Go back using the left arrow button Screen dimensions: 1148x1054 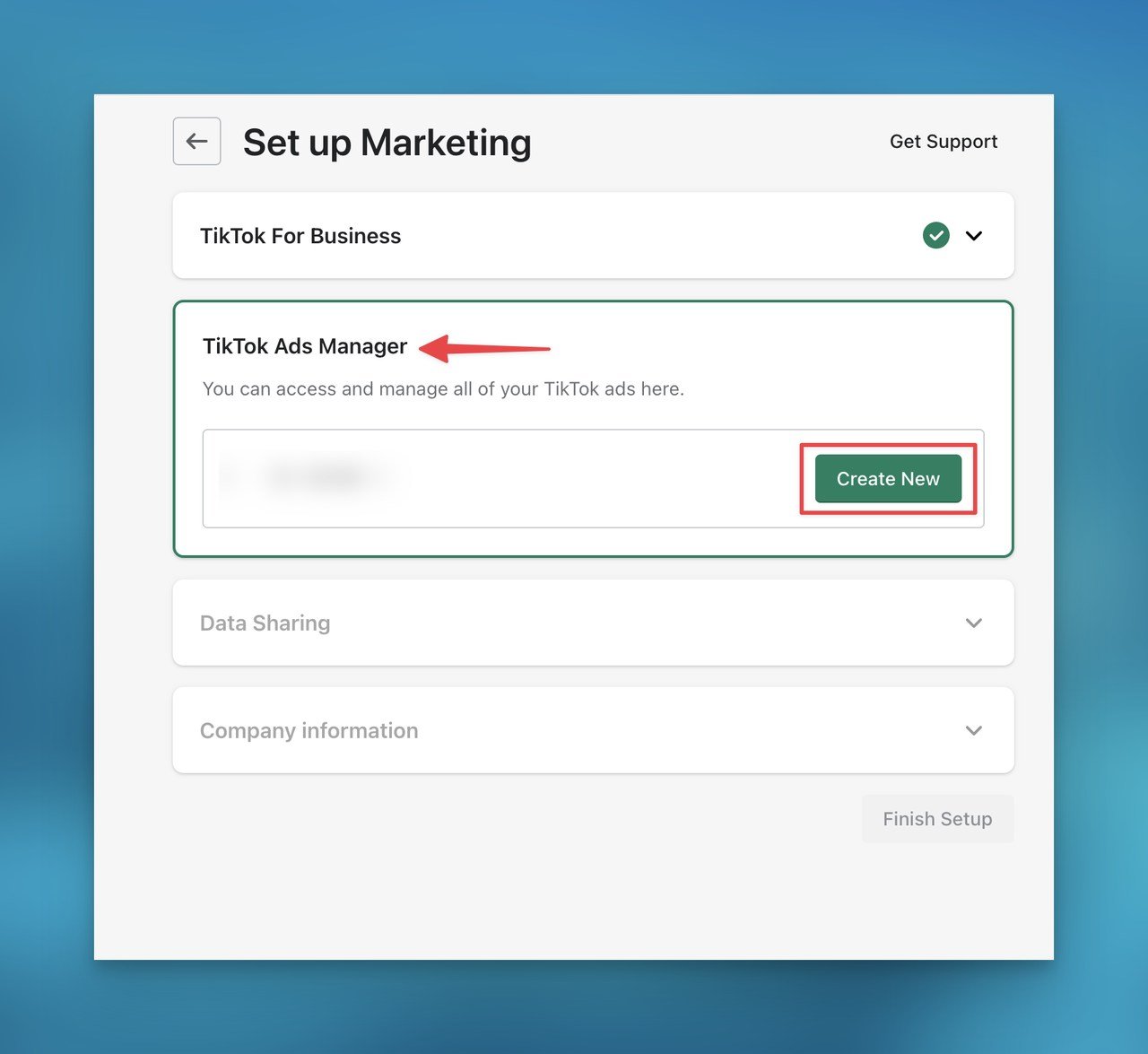click(x=196, y=141)
